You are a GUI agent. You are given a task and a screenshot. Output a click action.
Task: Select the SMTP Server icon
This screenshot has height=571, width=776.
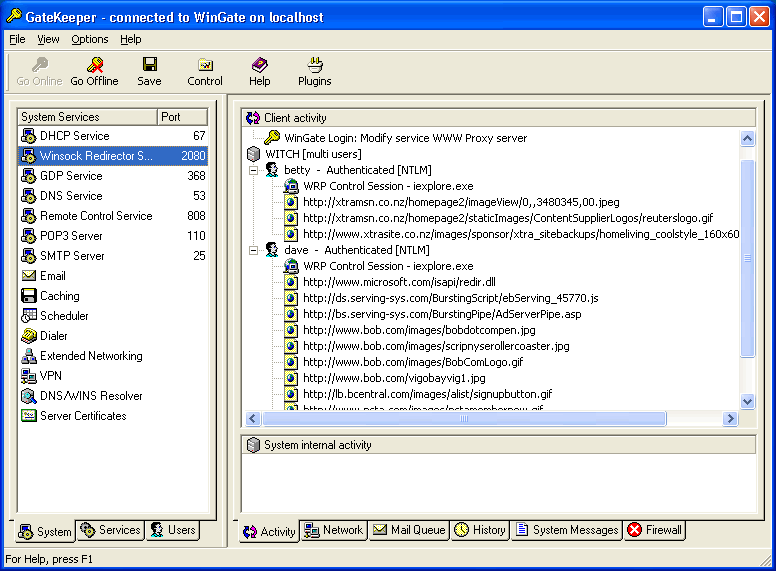click(29, 256)
